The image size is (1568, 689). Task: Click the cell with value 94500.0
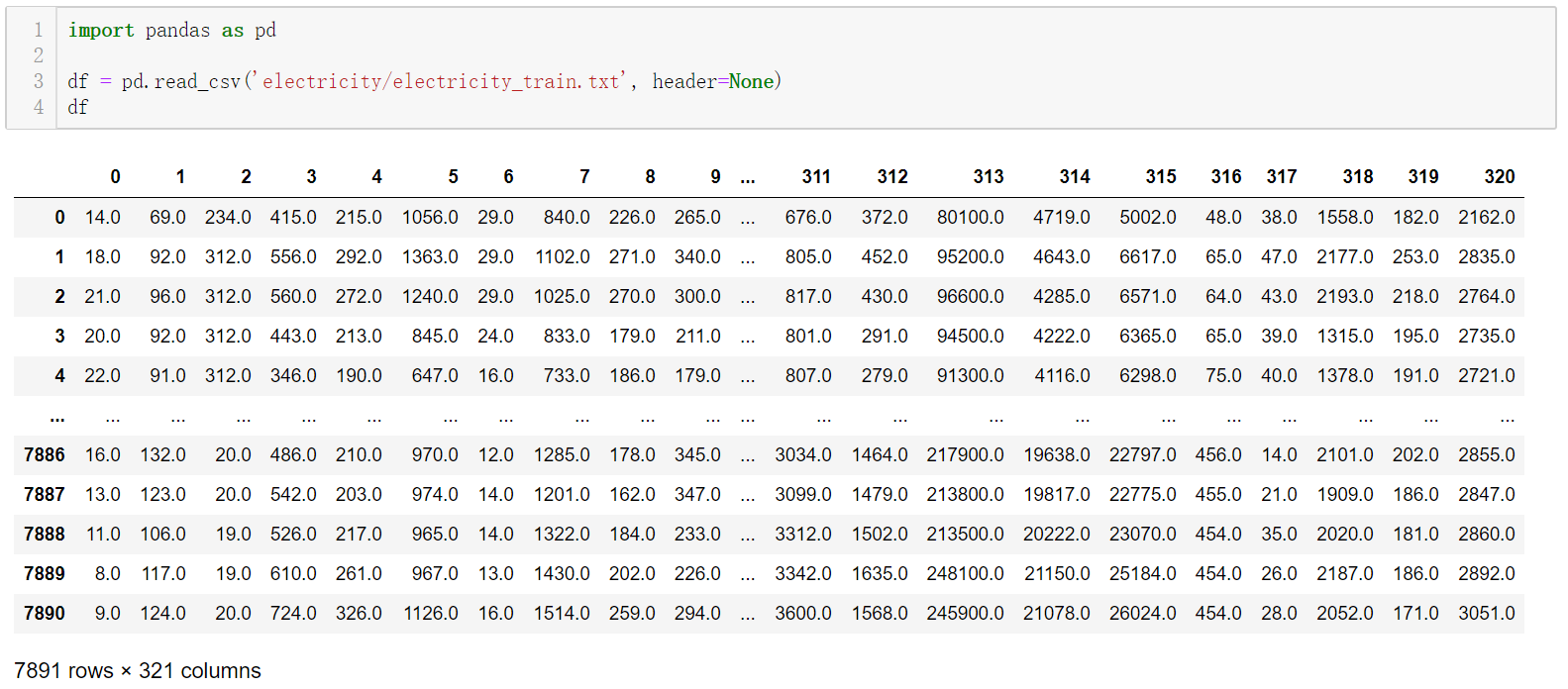point(971,336)
